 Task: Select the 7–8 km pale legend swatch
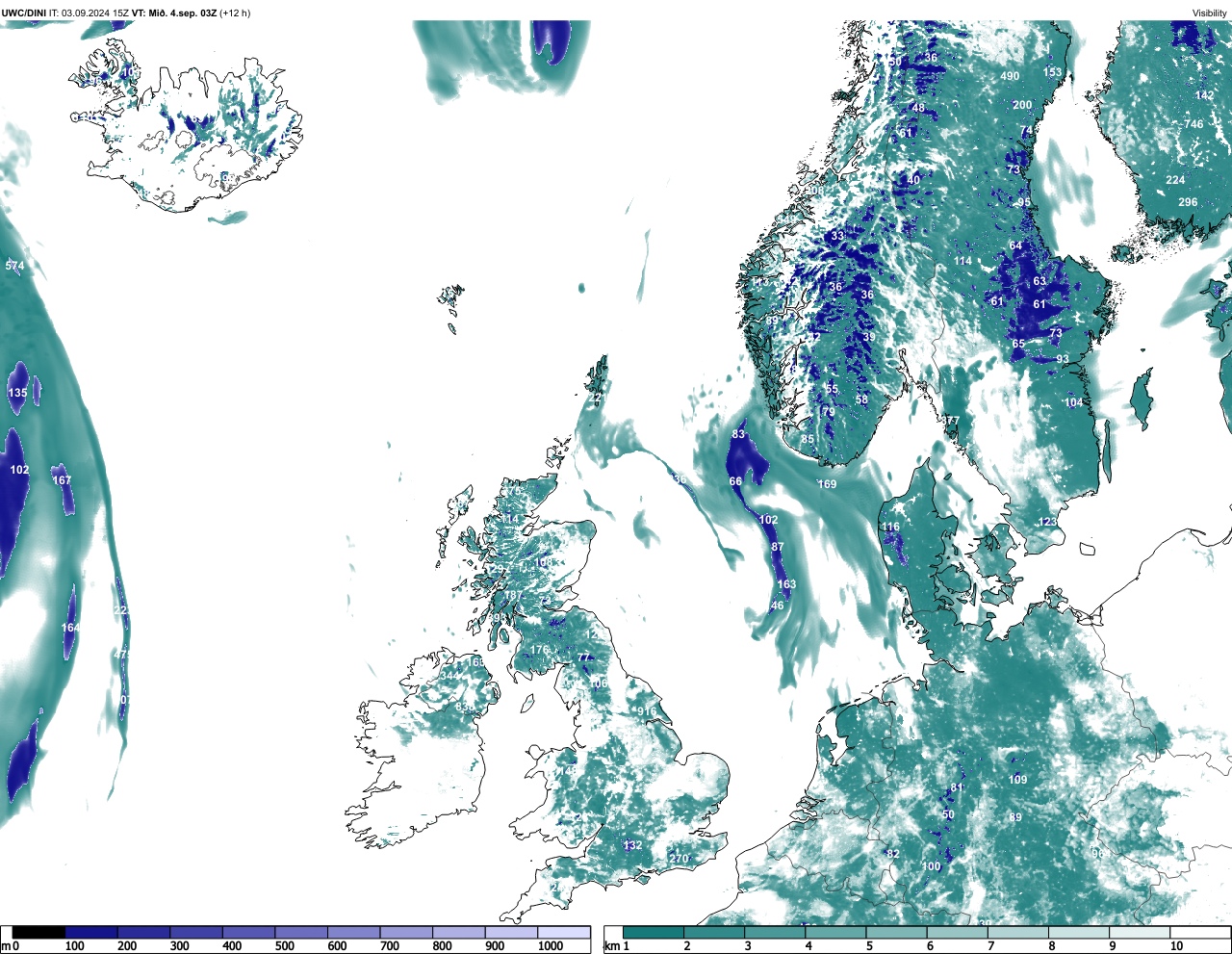click(1018, 933)
